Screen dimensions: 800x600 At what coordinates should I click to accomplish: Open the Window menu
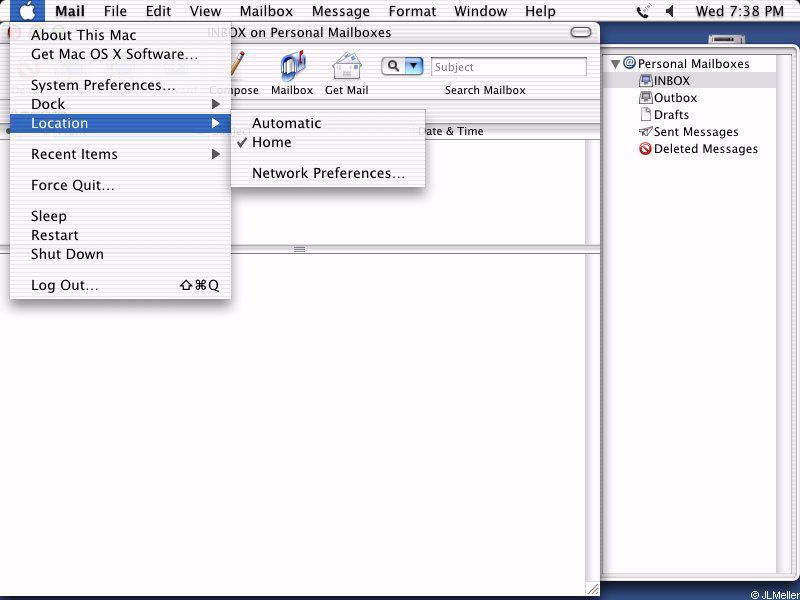481,11
